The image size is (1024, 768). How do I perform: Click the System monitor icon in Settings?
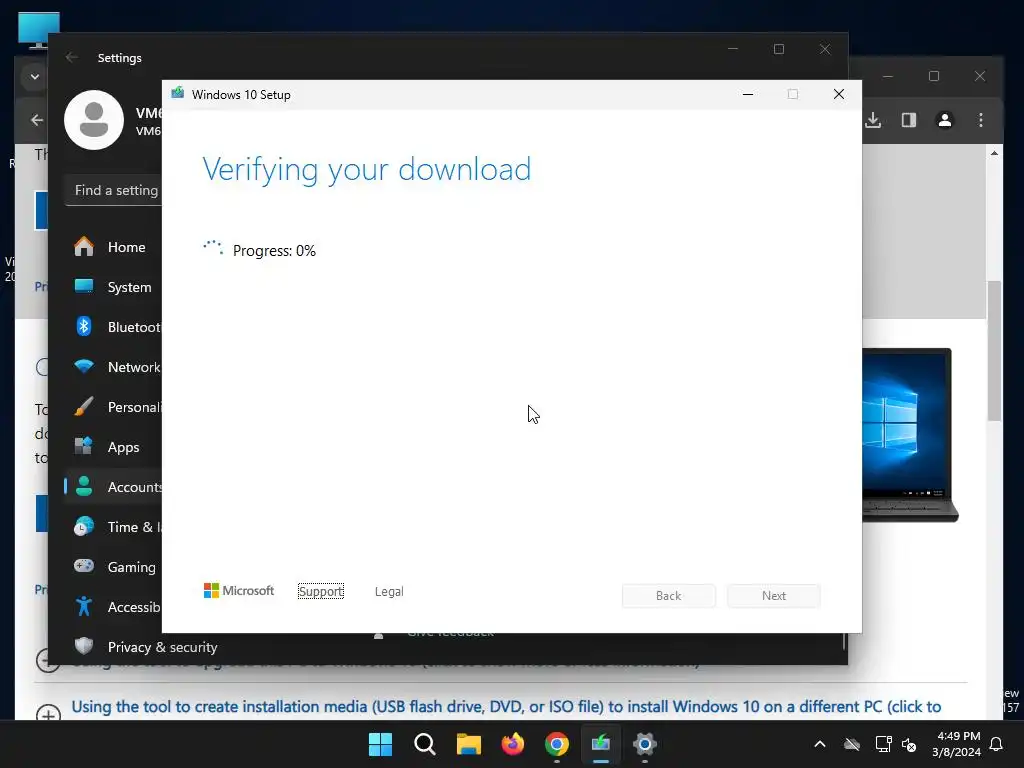pos(84,286)
